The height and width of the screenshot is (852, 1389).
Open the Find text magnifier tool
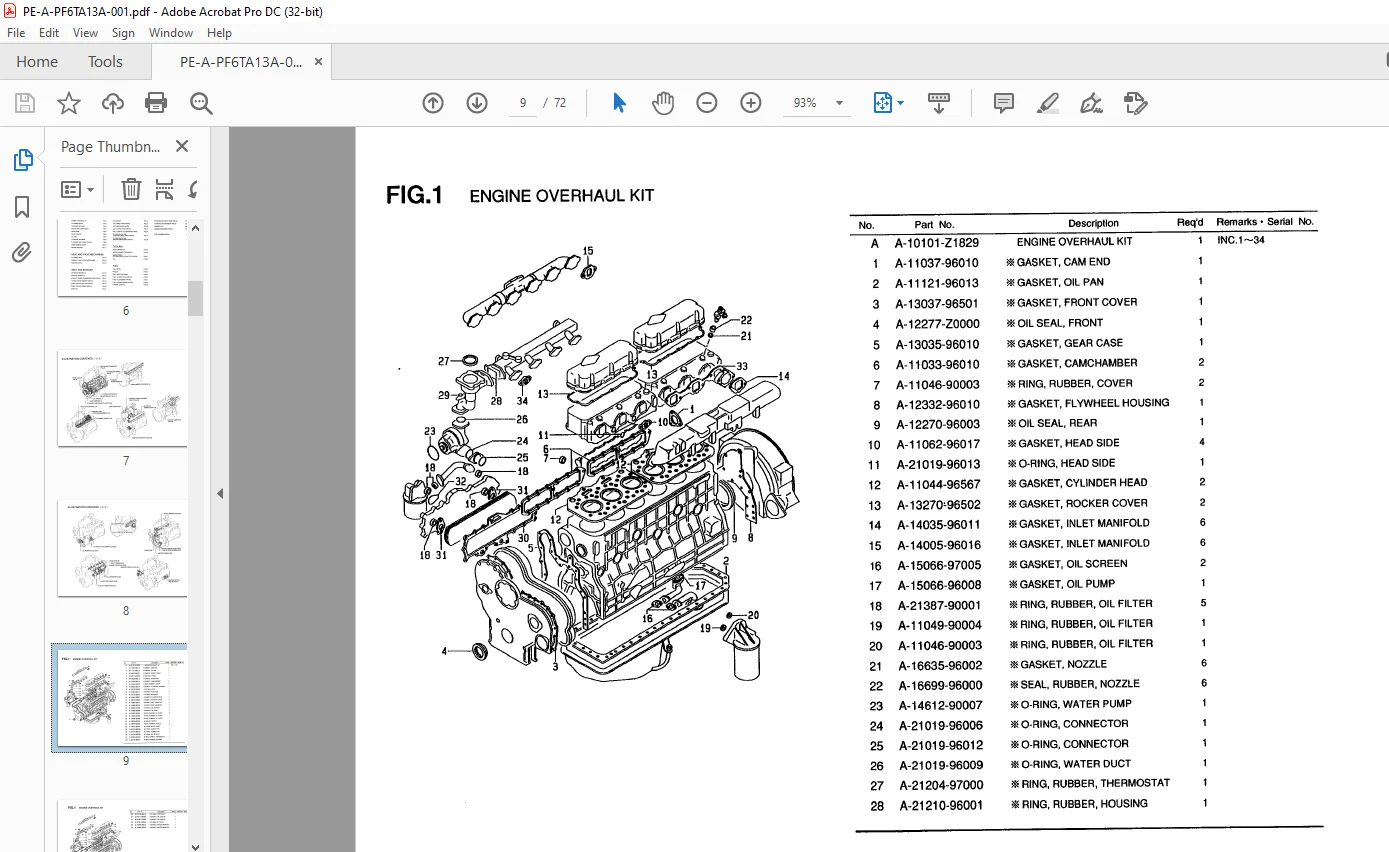click(201, 103)
